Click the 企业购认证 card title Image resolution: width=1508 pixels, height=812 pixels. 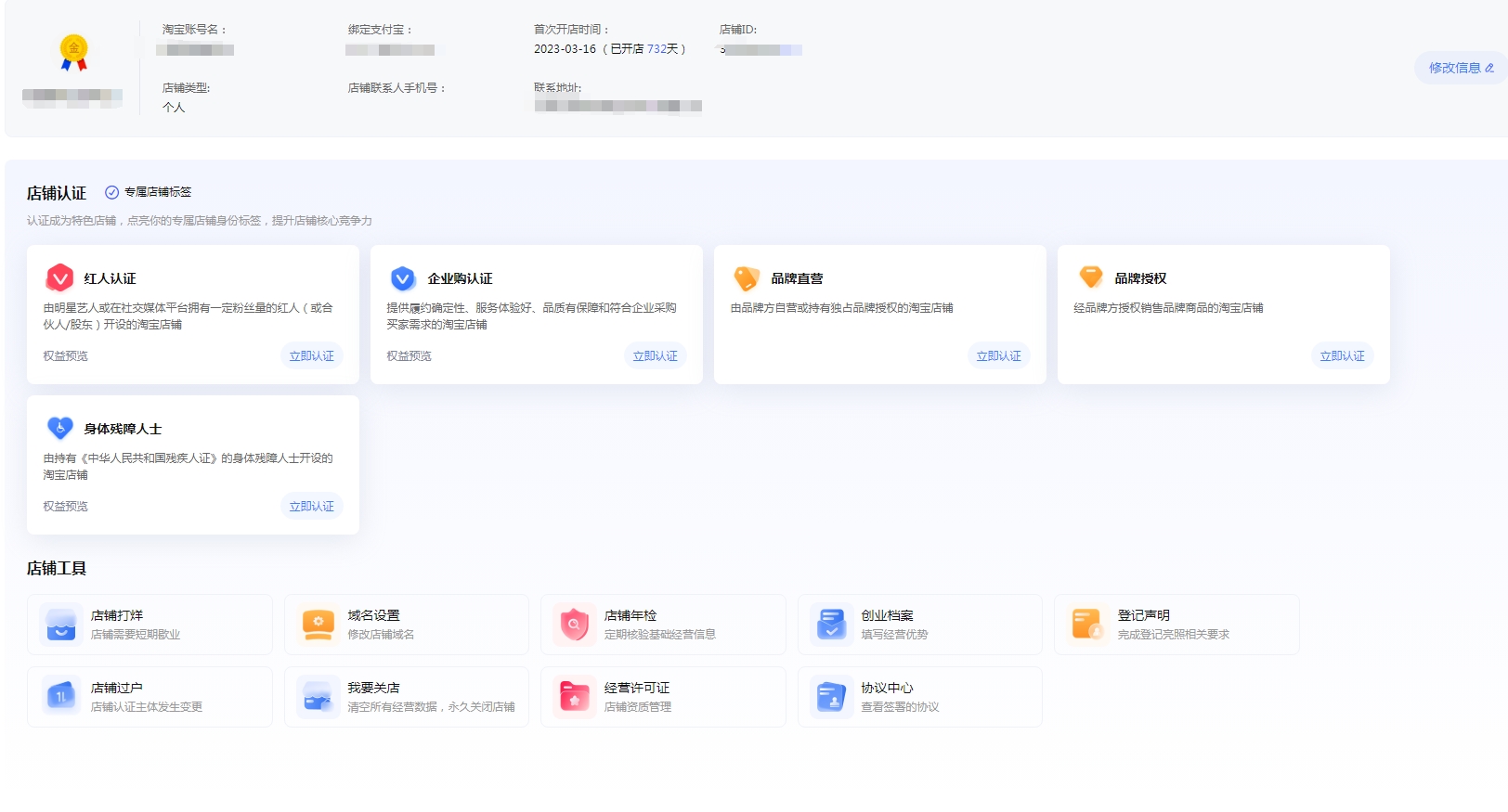tap(461, 278)
